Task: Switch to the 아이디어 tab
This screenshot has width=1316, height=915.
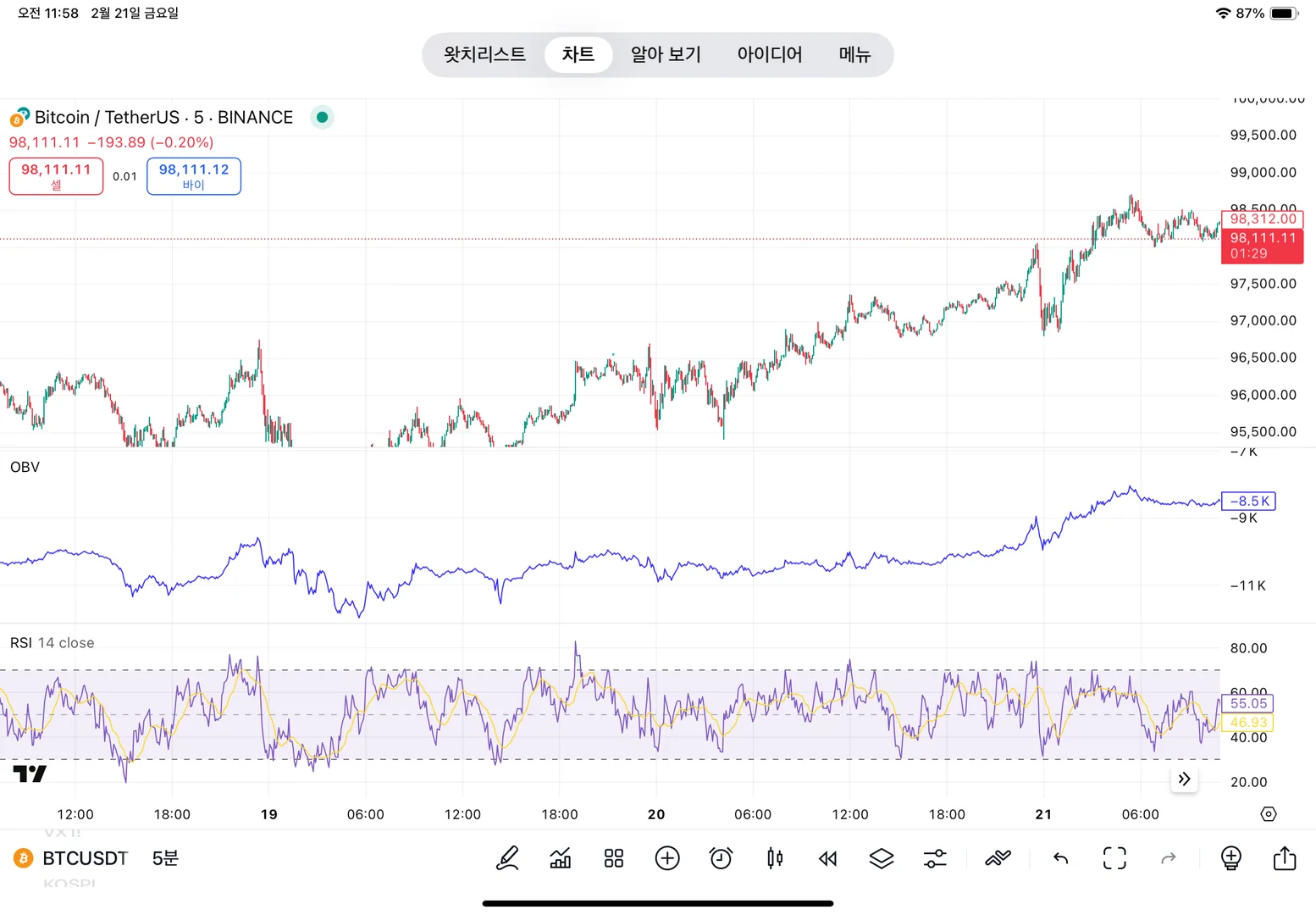Action: point(769,55)
